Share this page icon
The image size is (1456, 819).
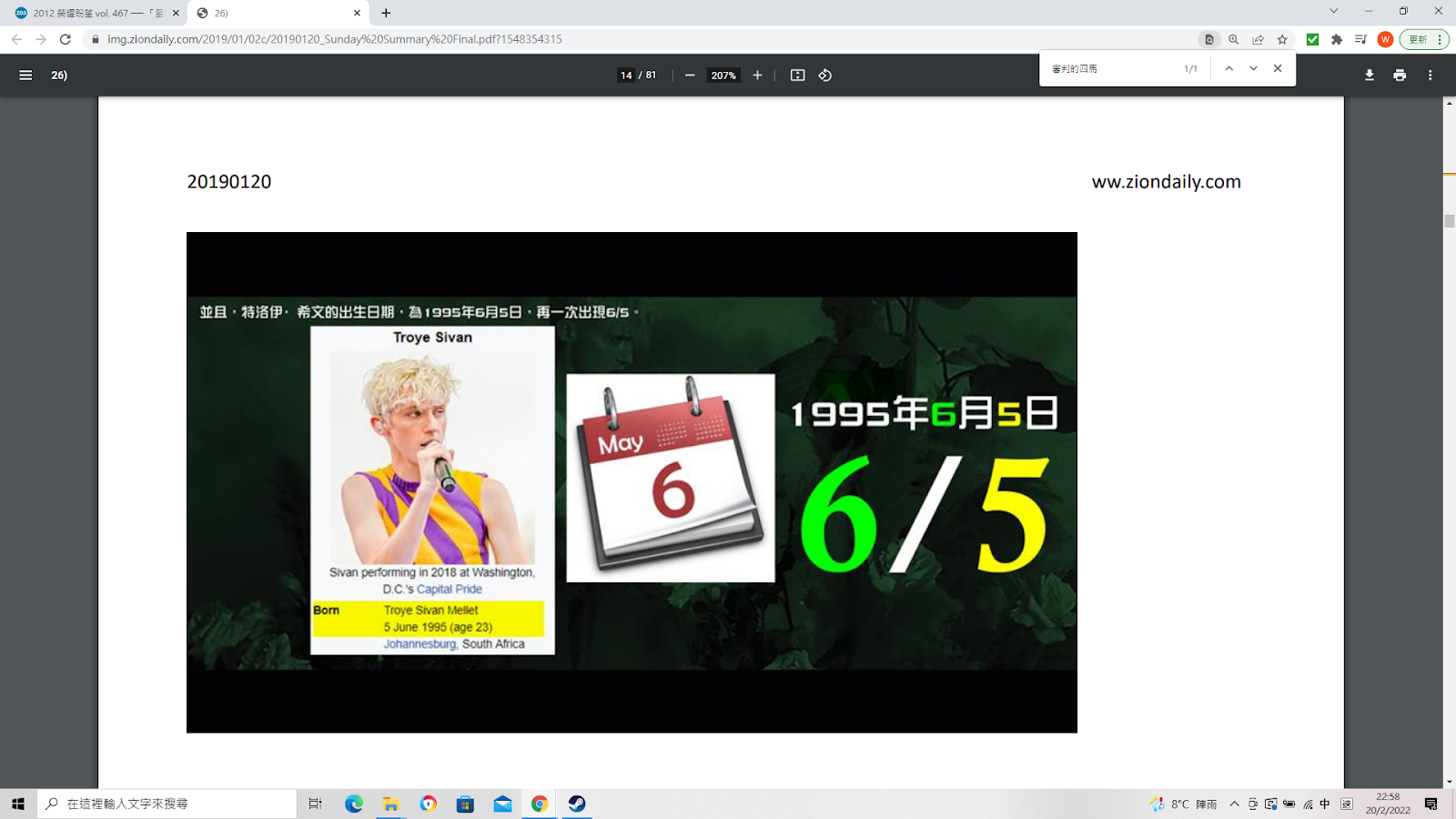[1258, 39]
